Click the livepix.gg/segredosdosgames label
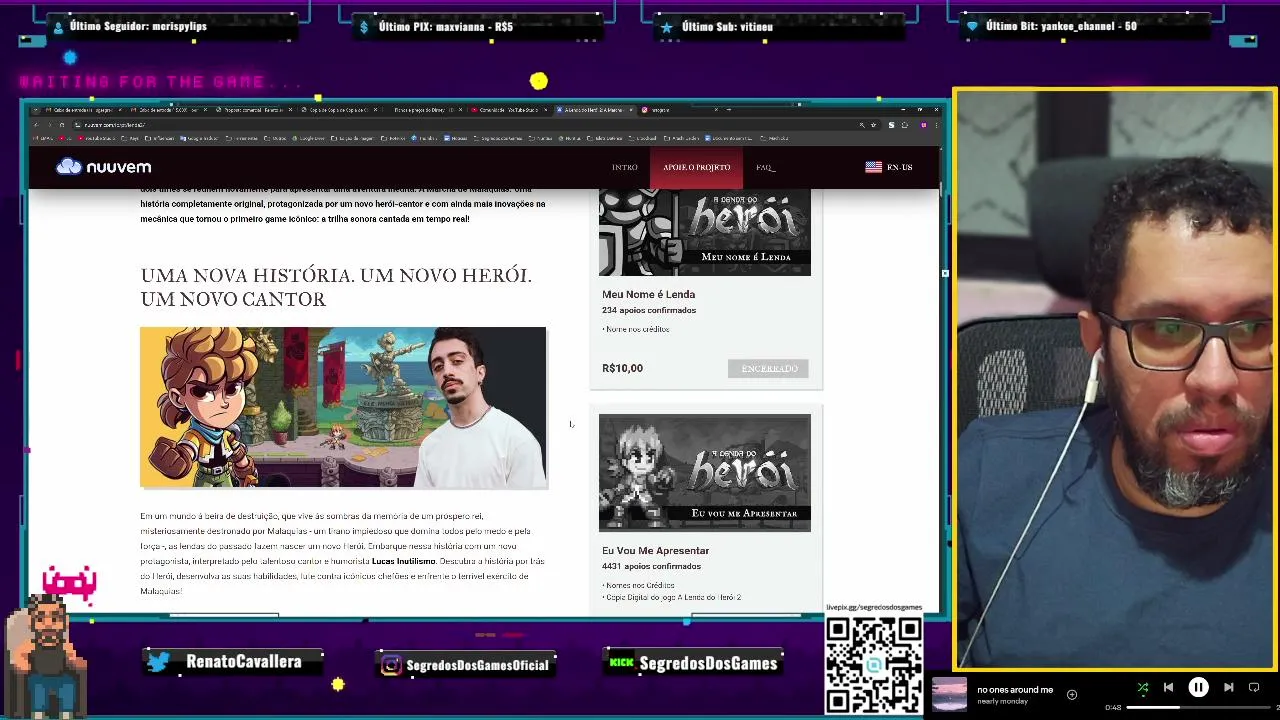Viewport: 1280px width, 720px height. point(874,608)
